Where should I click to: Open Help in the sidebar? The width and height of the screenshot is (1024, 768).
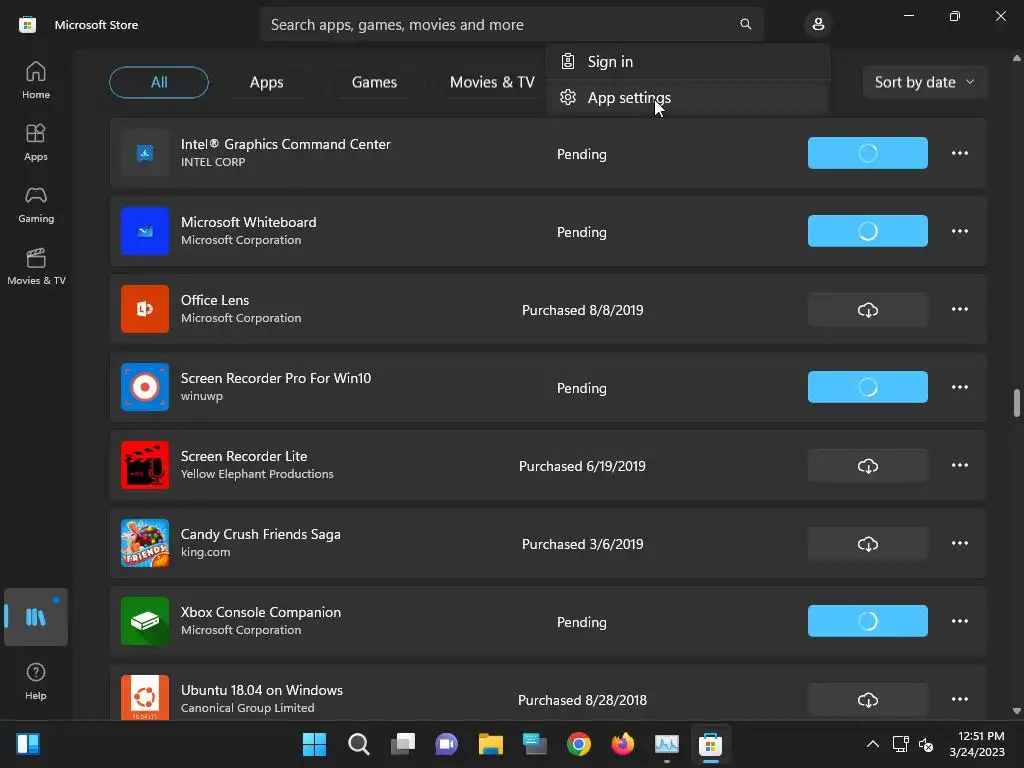[36, 681]
